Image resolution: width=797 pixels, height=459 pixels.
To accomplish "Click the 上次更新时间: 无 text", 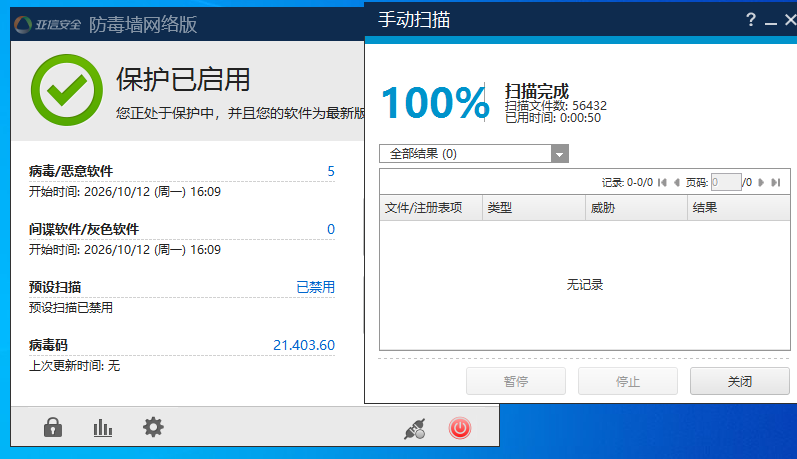I will tap(74, 365).
